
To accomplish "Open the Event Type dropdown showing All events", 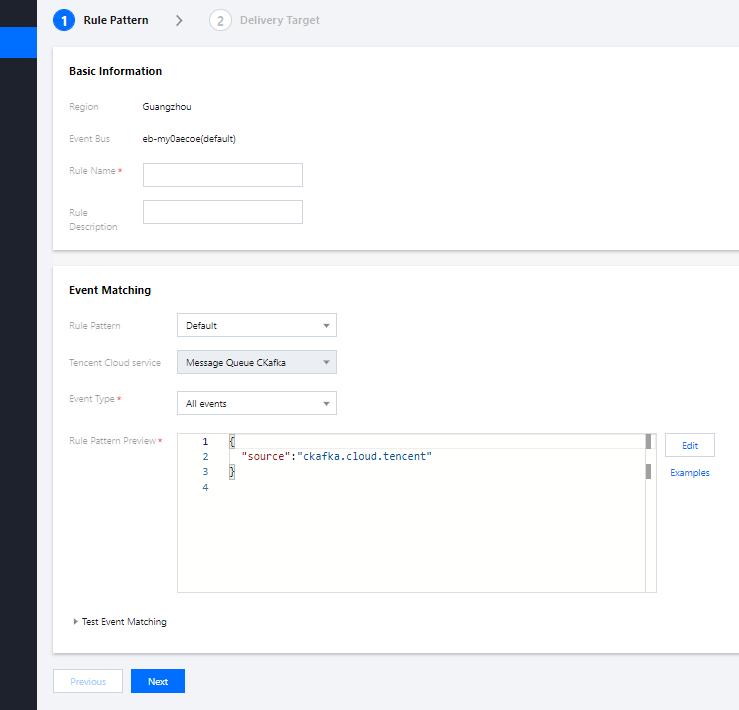I will (x=256, y=403).
